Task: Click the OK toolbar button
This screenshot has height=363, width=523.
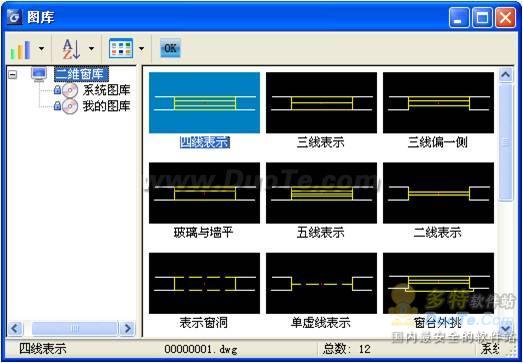Action: point(170,48)
